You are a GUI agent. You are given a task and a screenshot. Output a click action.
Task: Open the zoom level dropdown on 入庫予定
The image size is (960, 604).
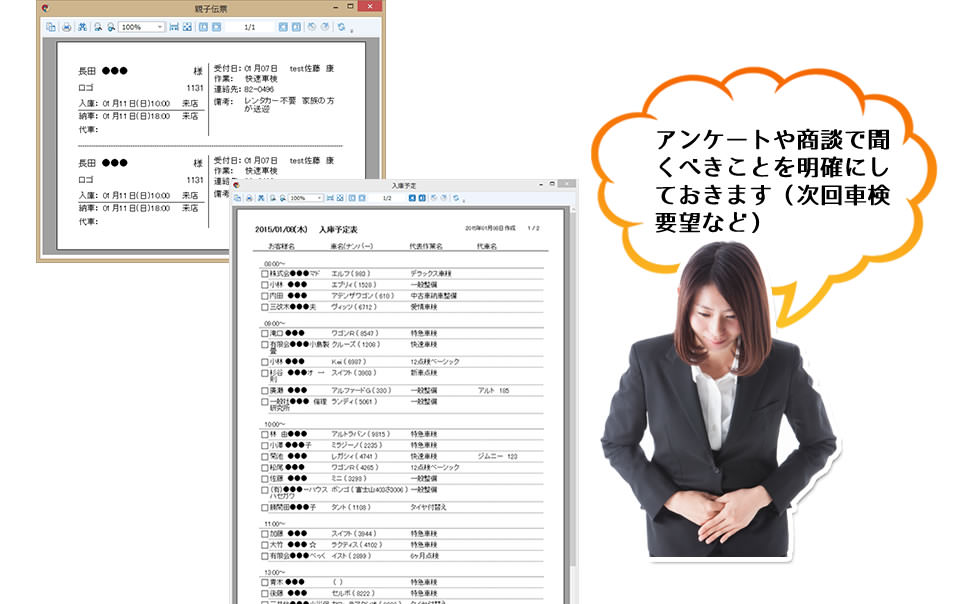pos(319,198)
